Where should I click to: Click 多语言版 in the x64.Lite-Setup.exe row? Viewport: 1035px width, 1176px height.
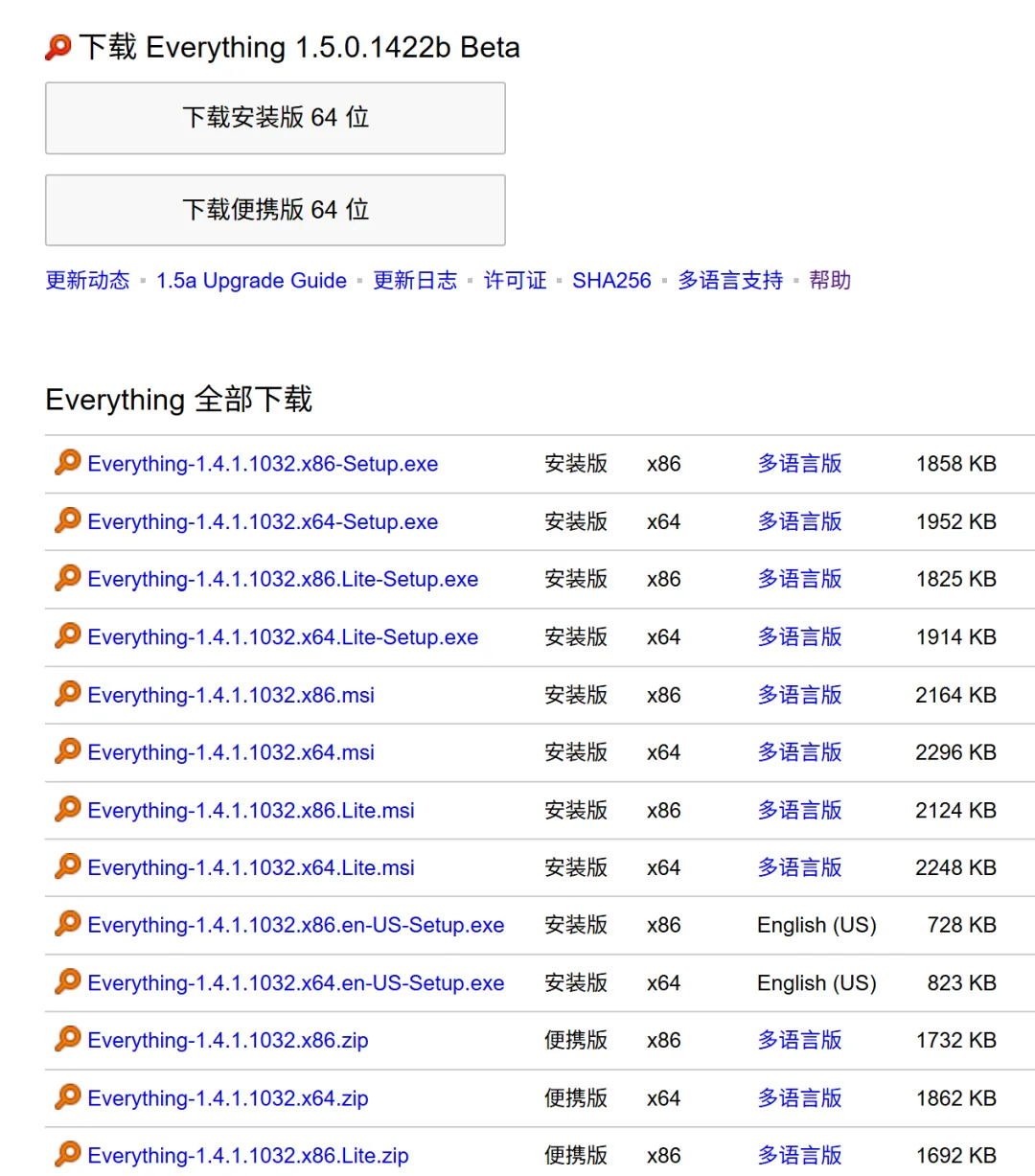tap(799, 637)
